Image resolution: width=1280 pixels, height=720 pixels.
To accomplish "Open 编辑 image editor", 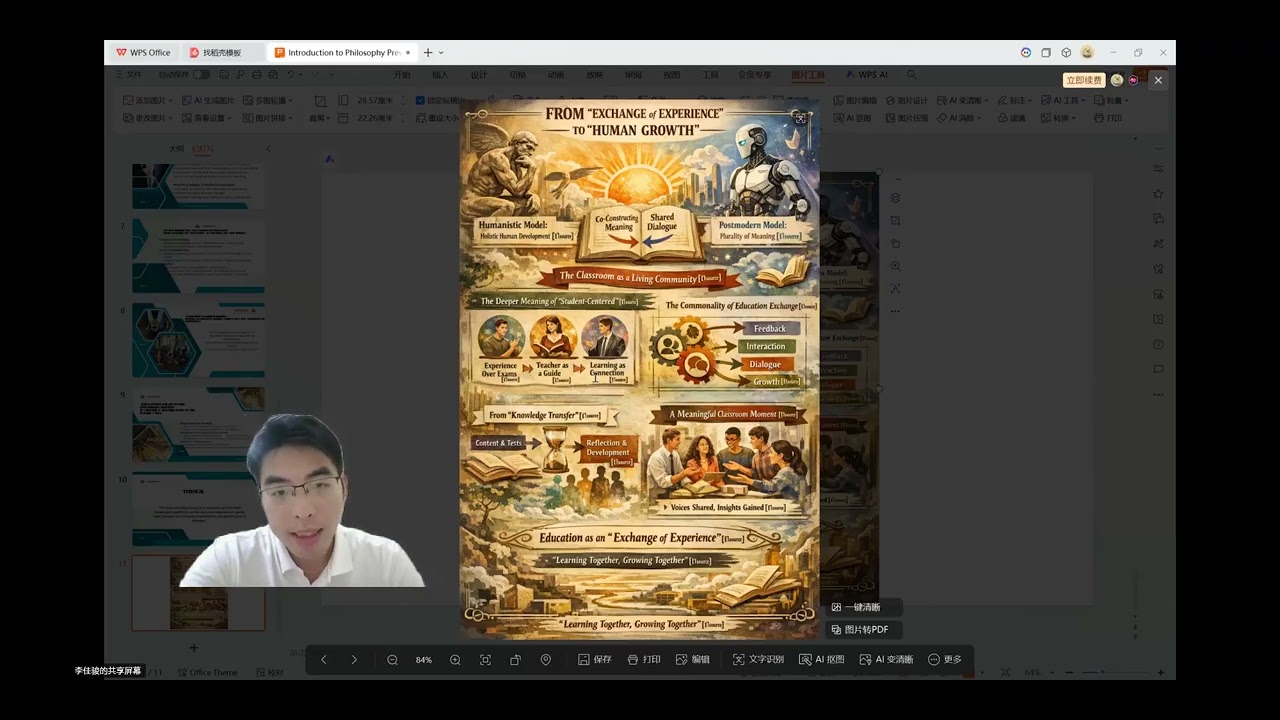I will point(693,660).
